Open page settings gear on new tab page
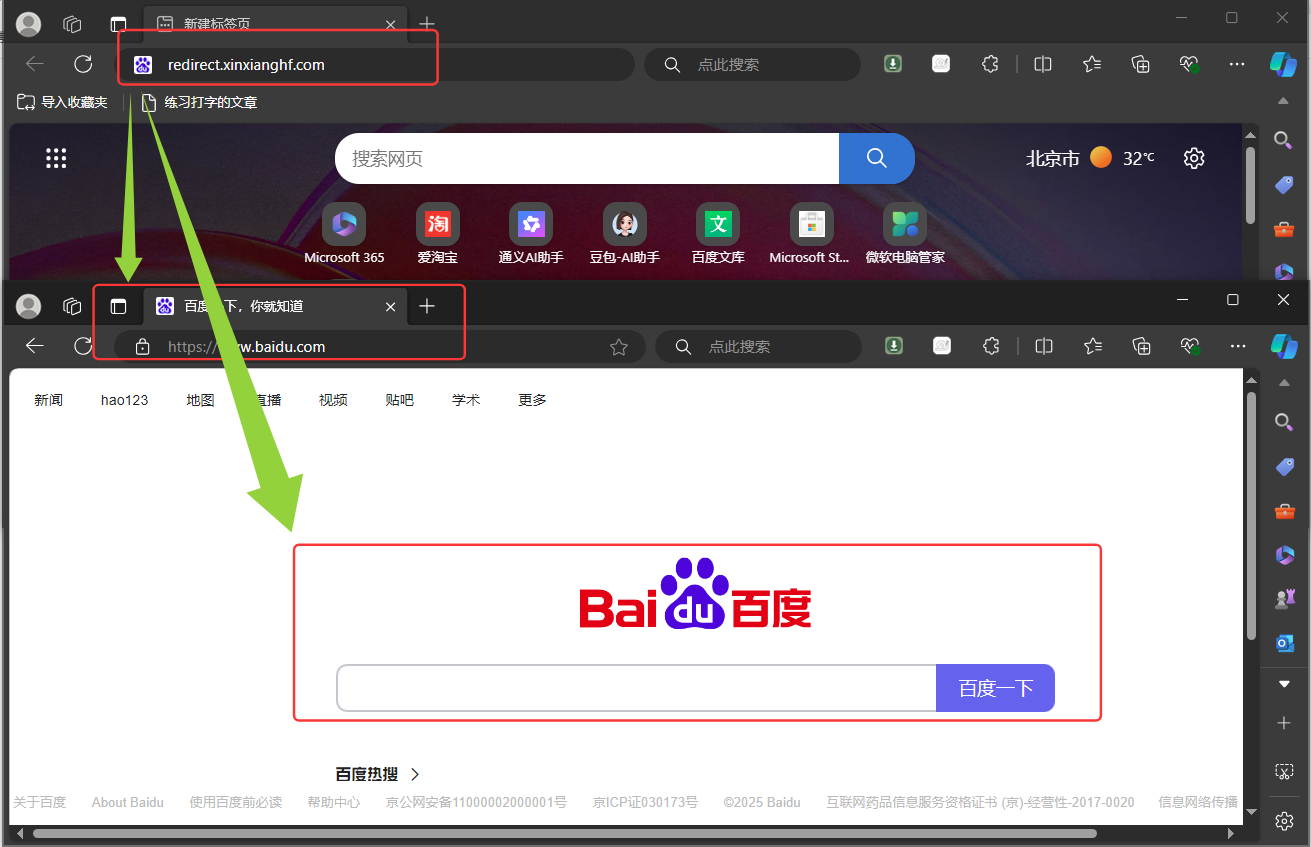 [x=1194, y=158]
